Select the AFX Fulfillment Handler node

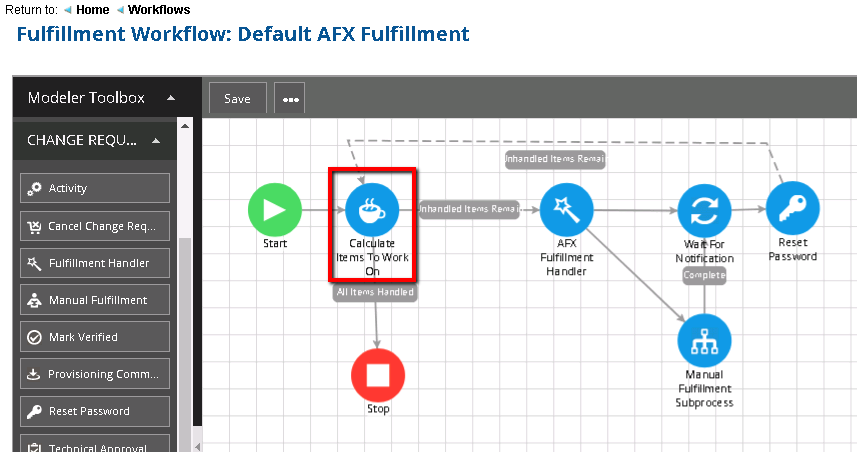(x=567, y=210)
